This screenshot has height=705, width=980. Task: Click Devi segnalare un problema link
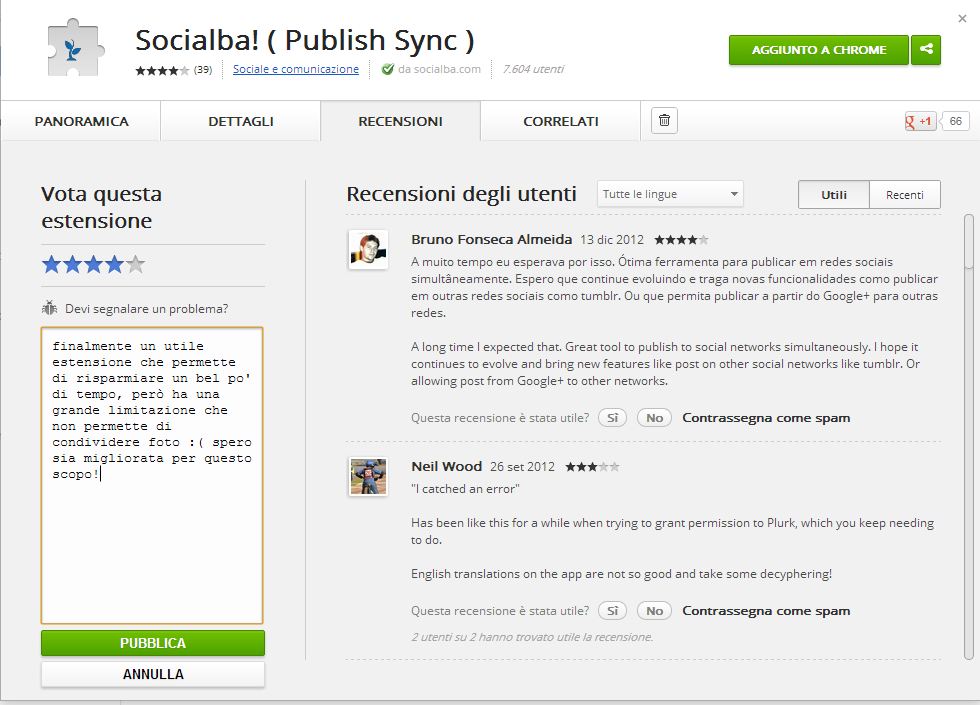point(146,309)
